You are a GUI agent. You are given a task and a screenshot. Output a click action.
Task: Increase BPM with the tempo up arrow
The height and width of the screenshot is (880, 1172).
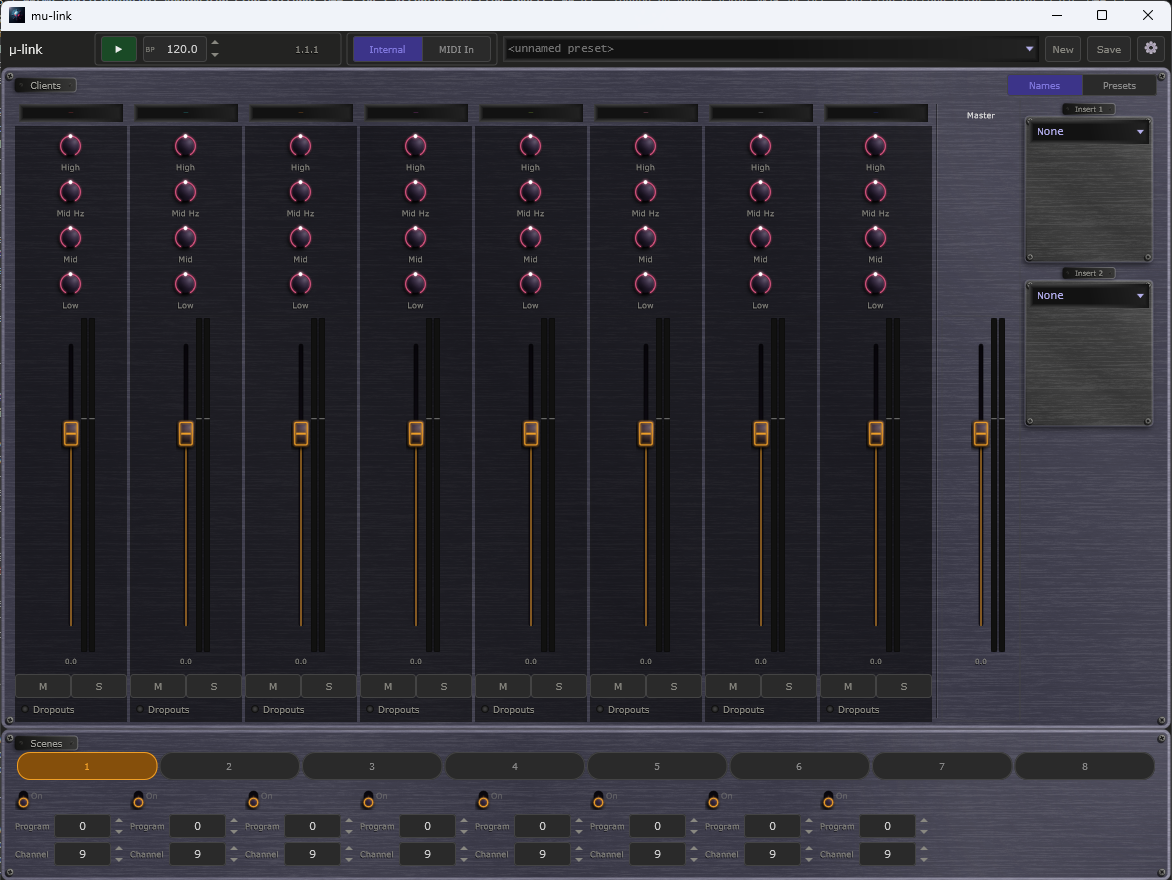point(215,43)
